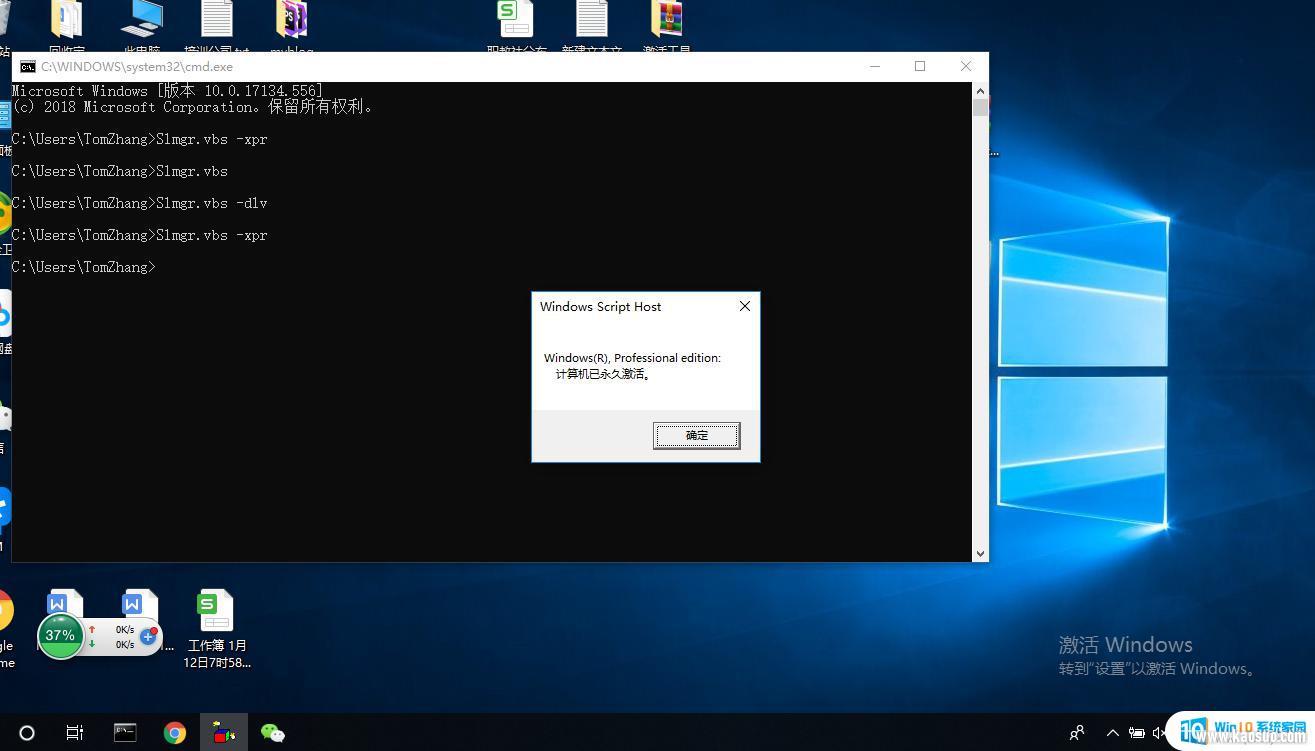Switch to the Command Prompt taskbar icon
Image resolution: width=1315 pixels, height=751 pixels.
(125, 733)
